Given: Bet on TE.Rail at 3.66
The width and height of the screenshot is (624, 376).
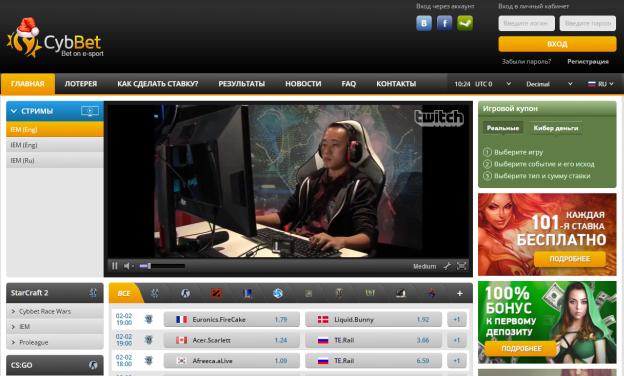Looking at the screenshot, I should [373, 340].
